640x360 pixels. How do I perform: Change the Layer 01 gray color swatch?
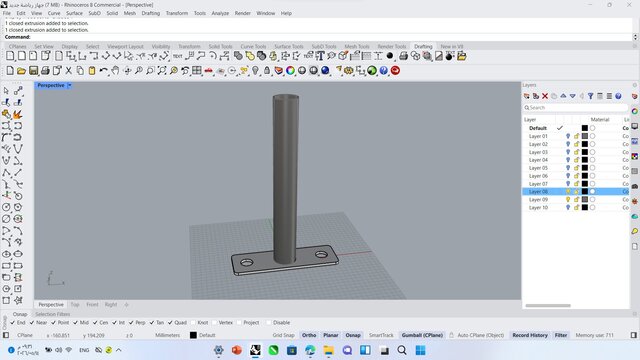pos(585,136)
